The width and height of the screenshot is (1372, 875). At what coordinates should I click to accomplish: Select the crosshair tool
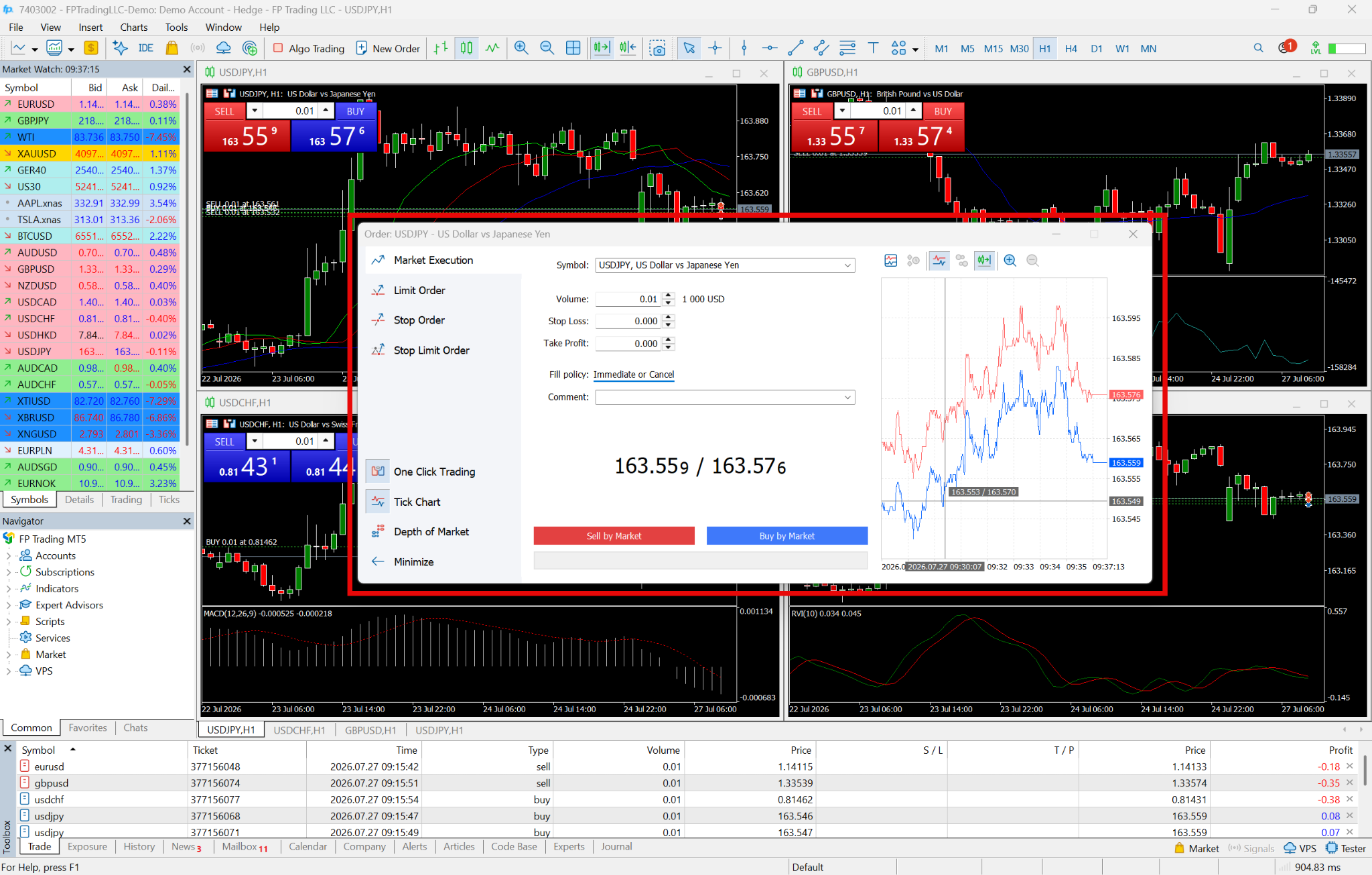(715, 48)
